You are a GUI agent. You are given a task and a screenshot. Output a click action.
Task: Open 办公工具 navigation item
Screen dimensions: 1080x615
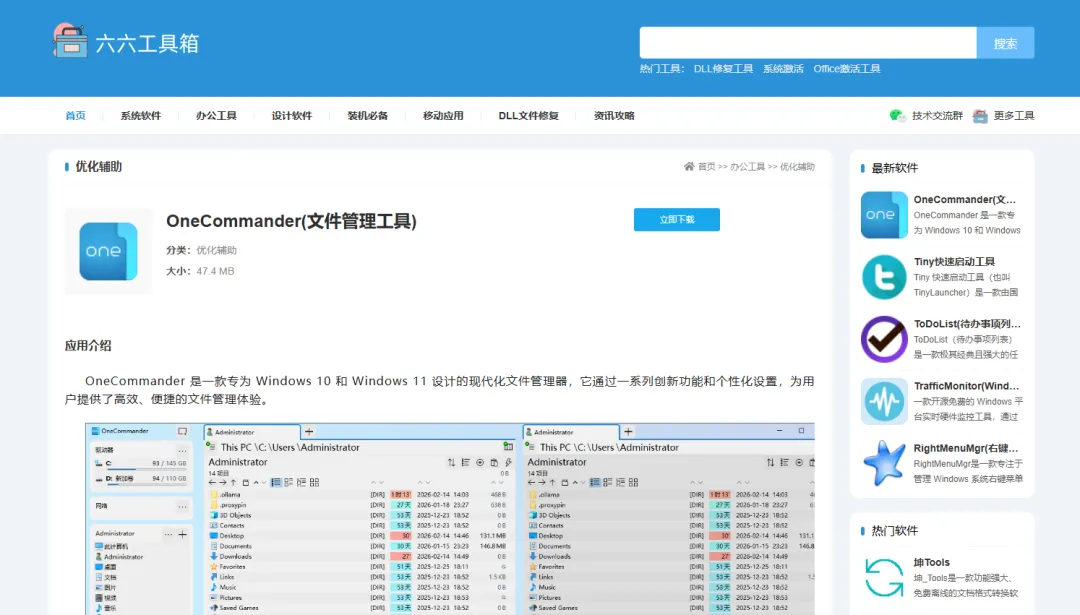coord(216,116)
